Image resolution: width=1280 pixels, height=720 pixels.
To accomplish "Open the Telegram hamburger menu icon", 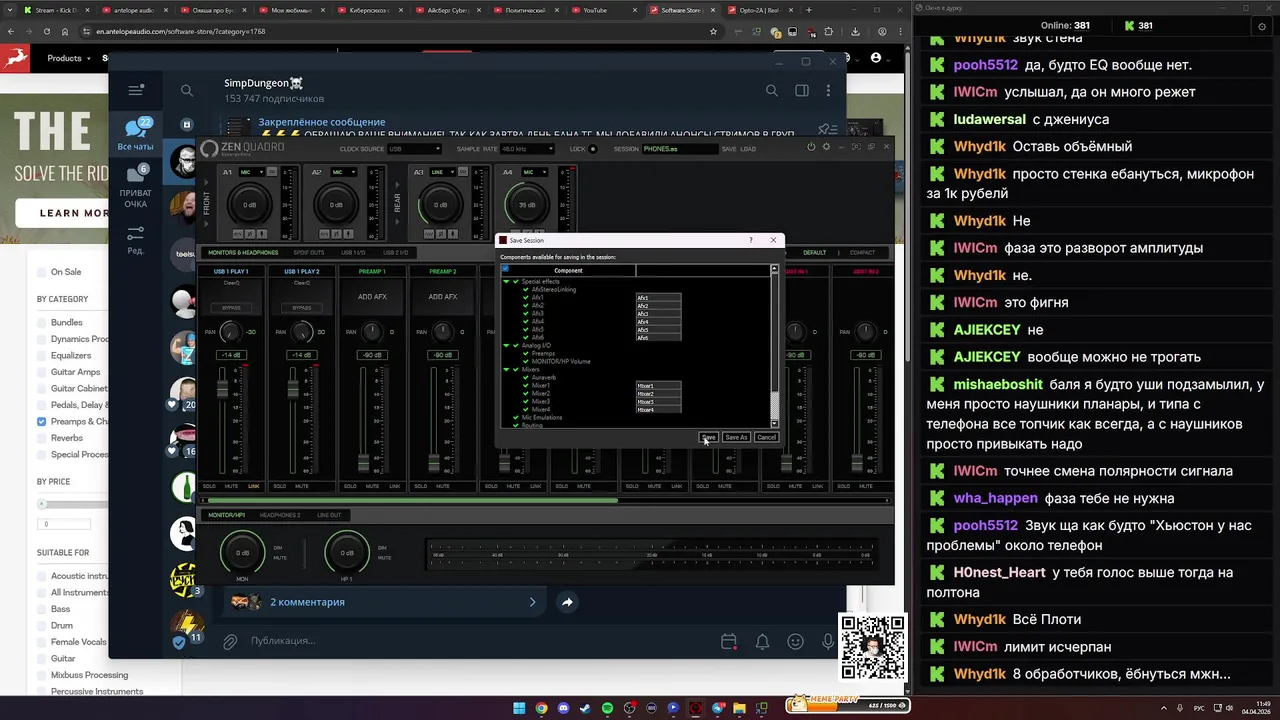I will (x=136, y=90).
